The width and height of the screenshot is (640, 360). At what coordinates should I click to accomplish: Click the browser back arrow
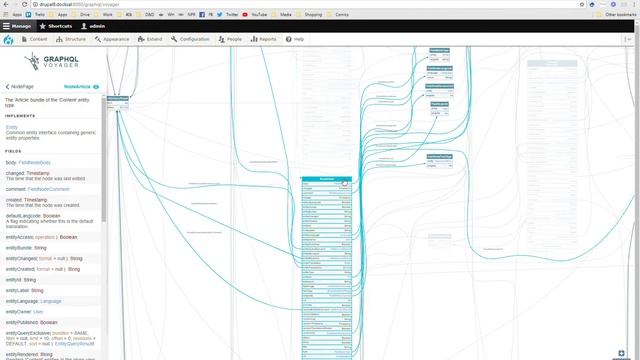pos(6,4)
